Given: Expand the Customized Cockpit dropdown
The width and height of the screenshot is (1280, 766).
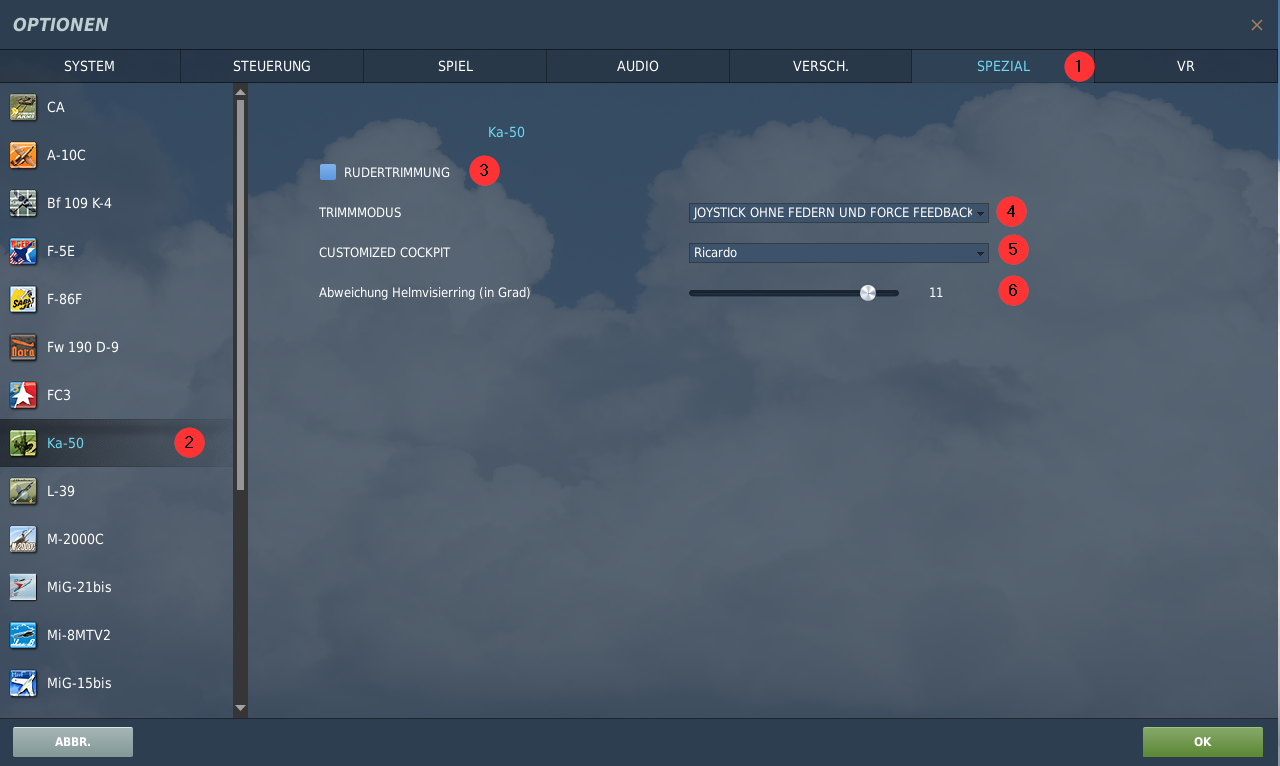Looking at the screenshot, I should pyautogui.click(x=838, y=253).
